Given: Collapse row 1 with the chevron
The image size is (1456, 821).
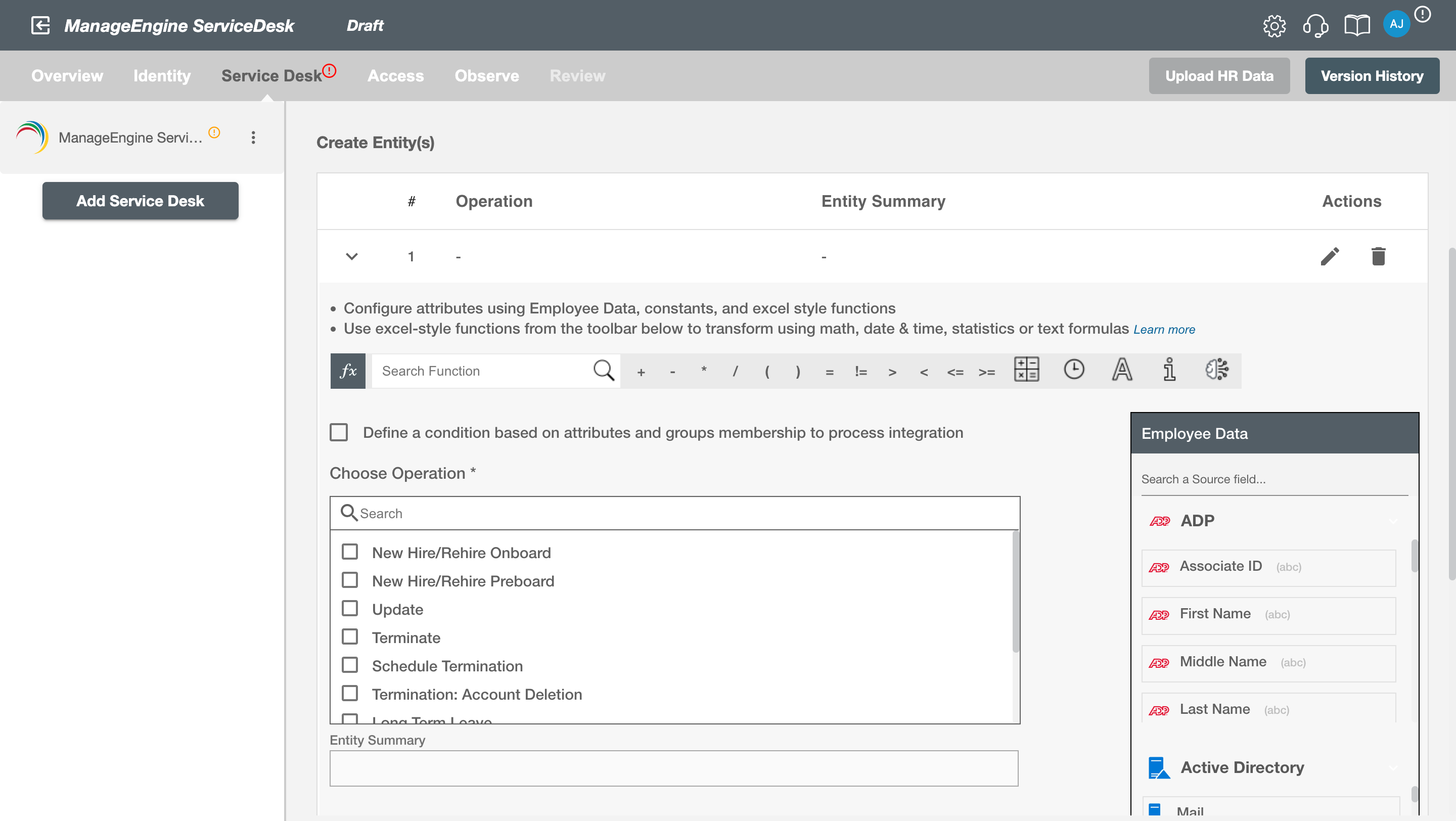Looking at the screenshot, I should click(351, 256).
